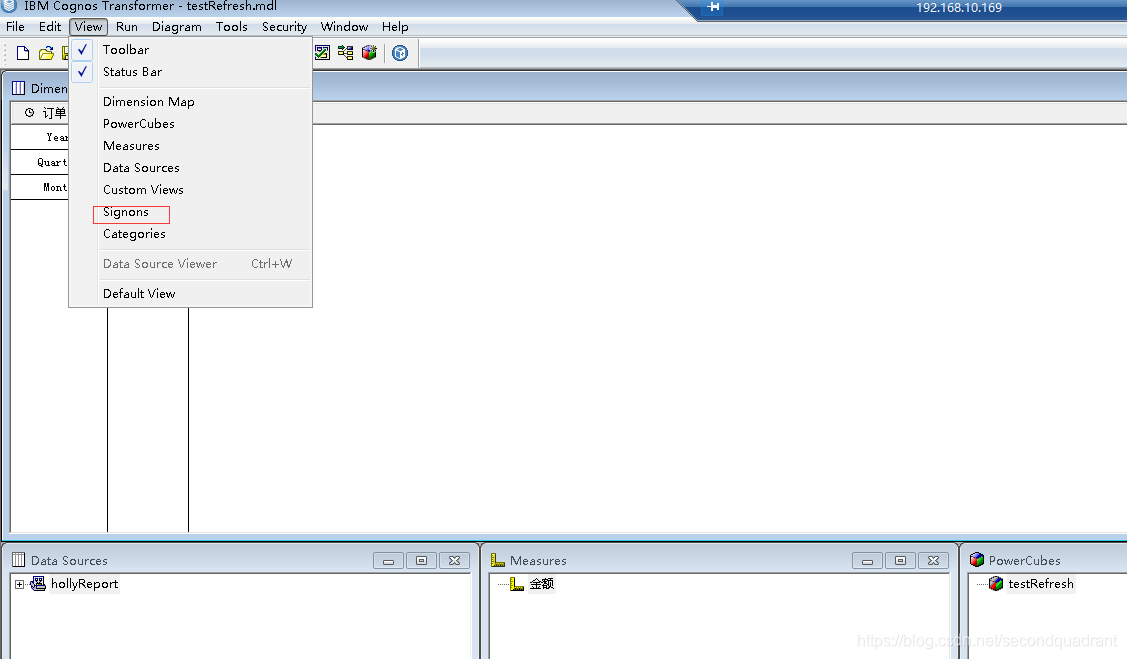The image size is (1127, 659).
Task: Minimize the Measures panel
Action: (x=867, y=561)
